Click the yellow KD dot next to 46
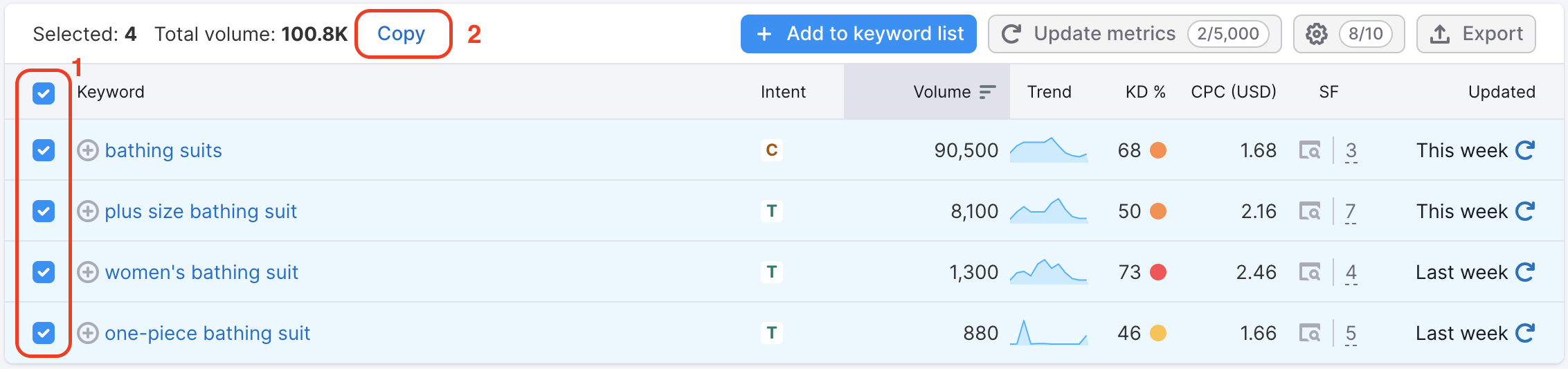Screen dimensions: 1568x369 coord(1158,333)
